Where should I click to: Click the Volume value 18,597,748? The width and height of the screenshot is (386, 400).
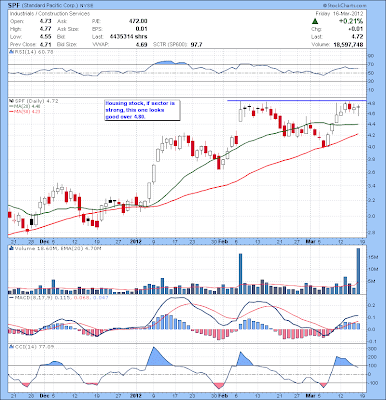[348, 44]
